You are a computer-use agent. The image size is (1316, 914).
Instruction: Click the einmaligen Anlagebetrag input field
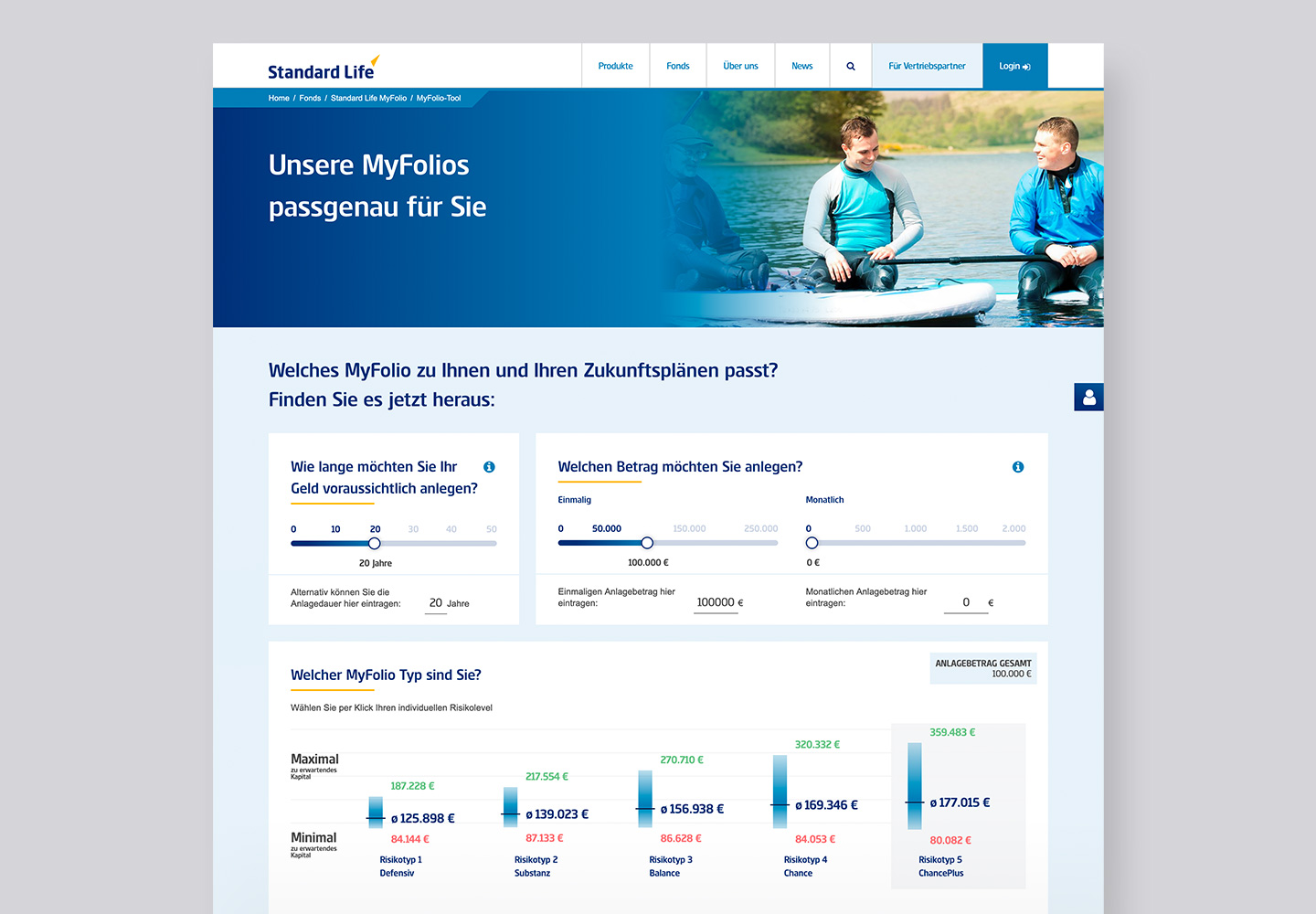pos(716,603)
